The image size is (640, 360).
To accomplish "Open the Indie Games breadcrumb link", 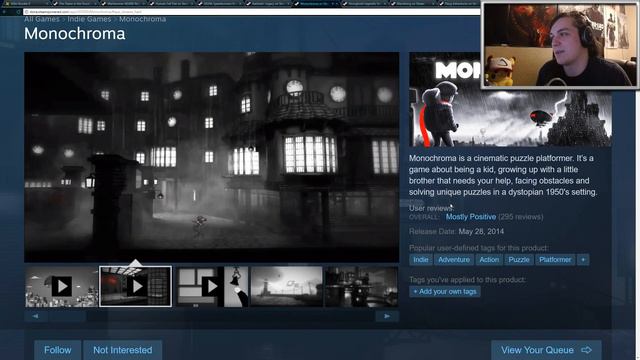I will (x=89, y=19).
